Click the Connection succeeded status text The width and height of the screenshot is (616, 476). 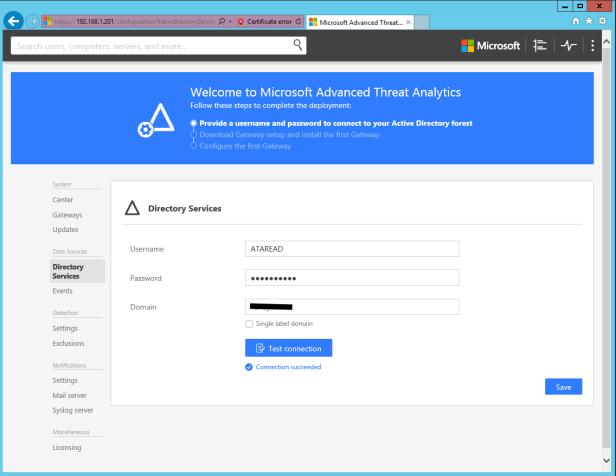tap(288, 367)
